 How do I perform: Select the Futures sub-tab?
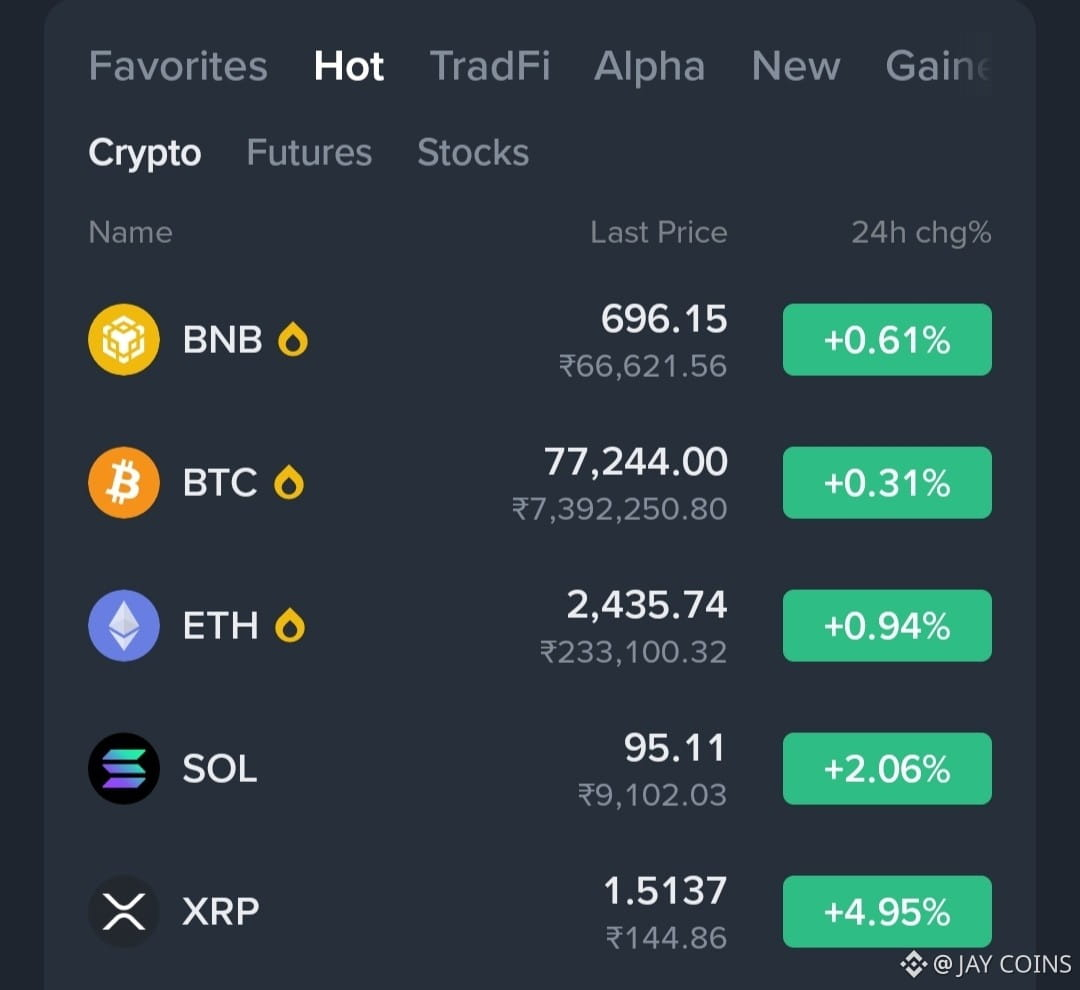tap(309, 152)
